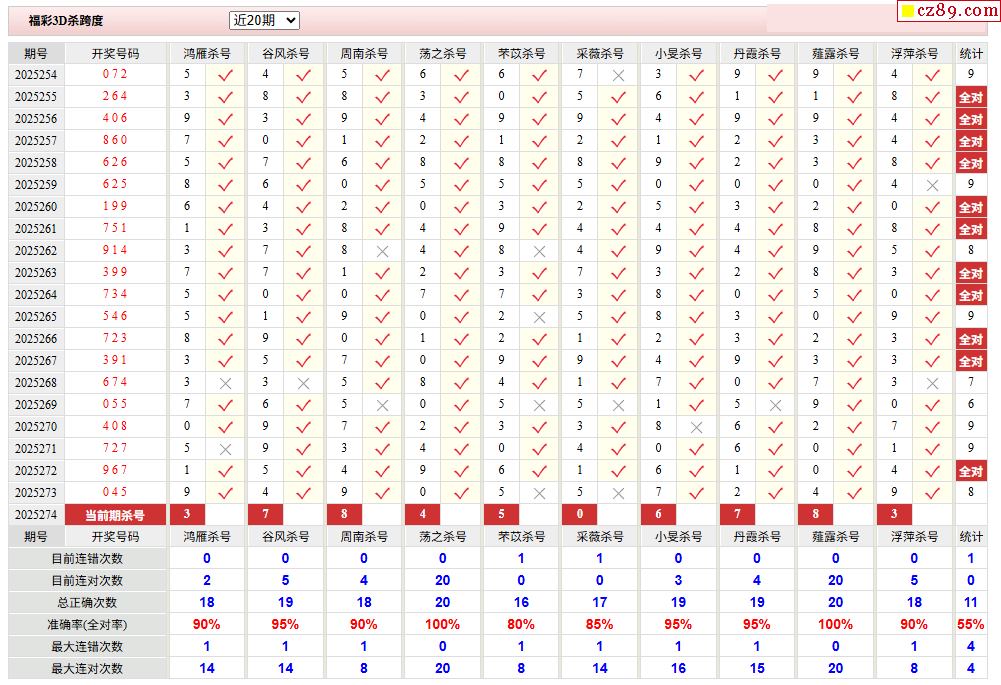Click red prediction box under 采薇杀号 in row 2025274
The image size is (1001, 685).
580,514
